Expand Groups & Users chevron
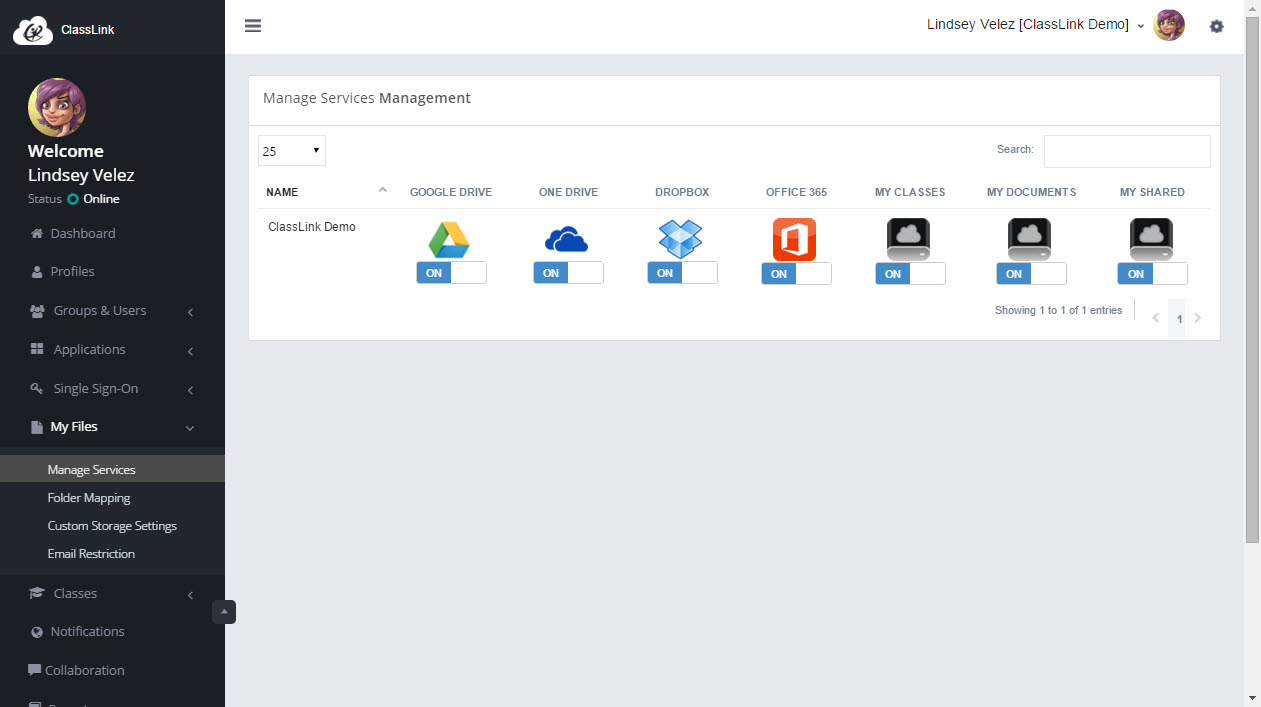Viewport: 1261px width, 707px height. coord(190,312)
